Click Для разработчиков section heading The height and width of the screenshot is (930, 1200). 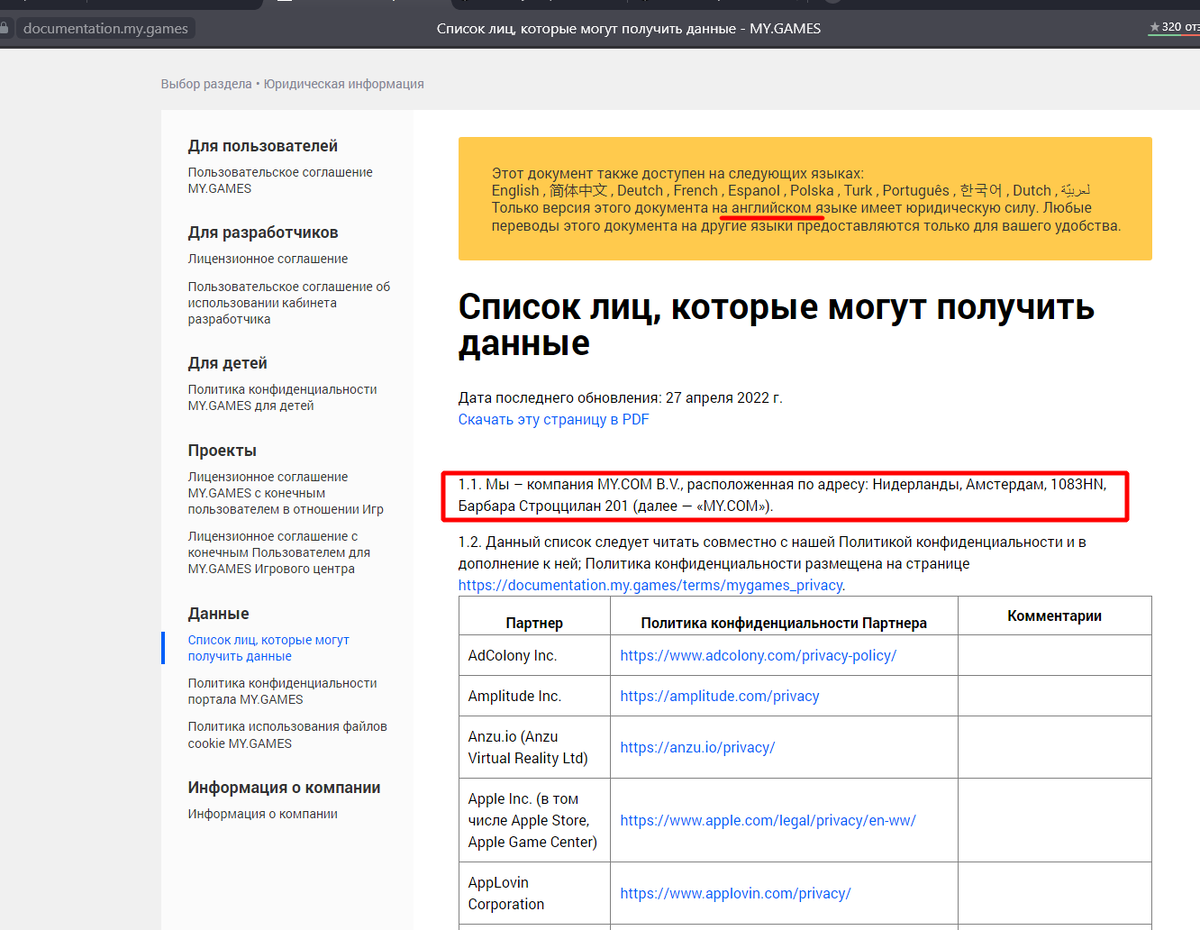tap(263, 232)
